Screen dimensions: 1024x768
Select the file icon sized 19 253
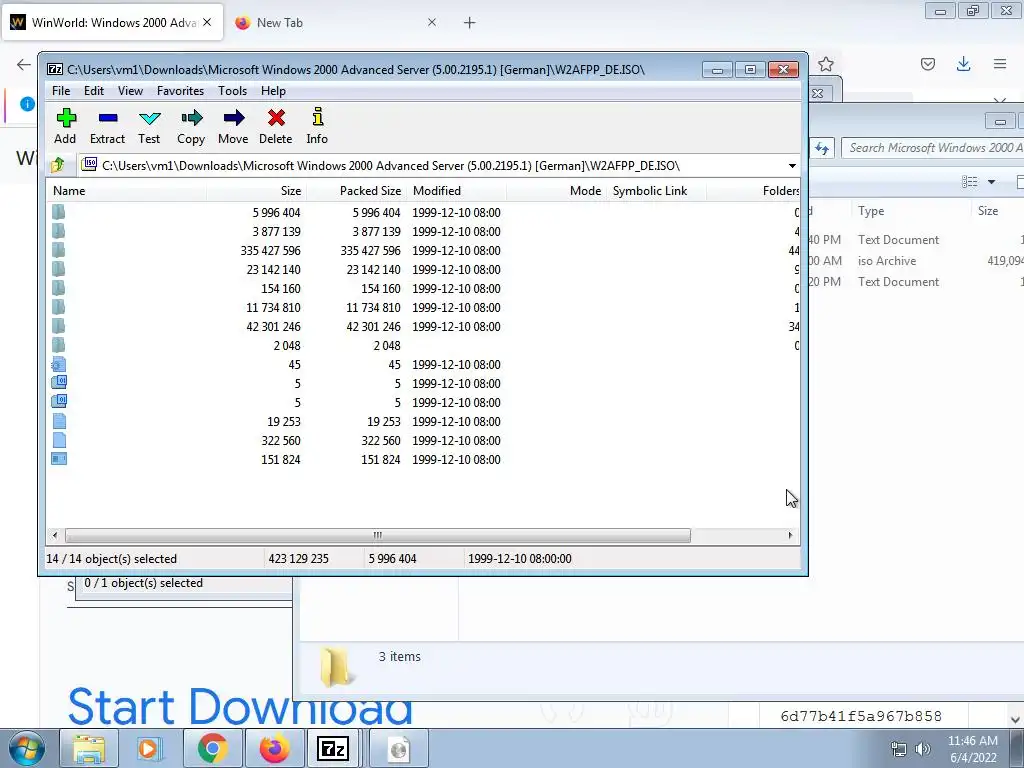click(x=59, y=421)
